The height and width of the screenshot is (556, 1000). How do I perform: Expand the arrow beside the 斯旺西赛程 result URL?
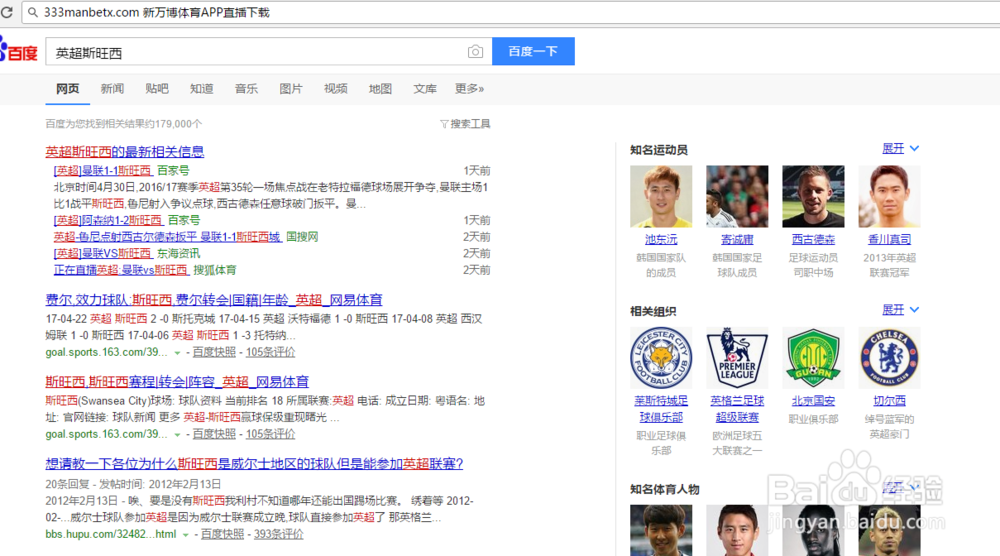pos(177,435)
